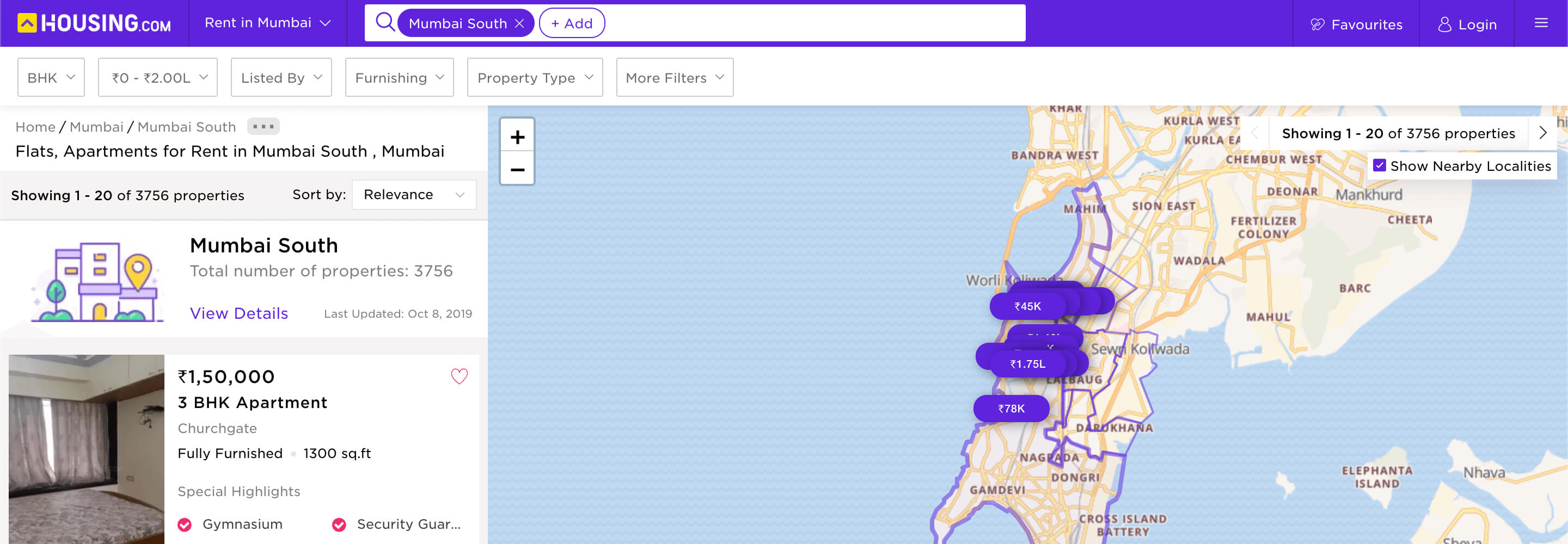Expand the Furnishing filter dropdown
The width and height of the screenshot is (1568, 544).
point(399,77)
